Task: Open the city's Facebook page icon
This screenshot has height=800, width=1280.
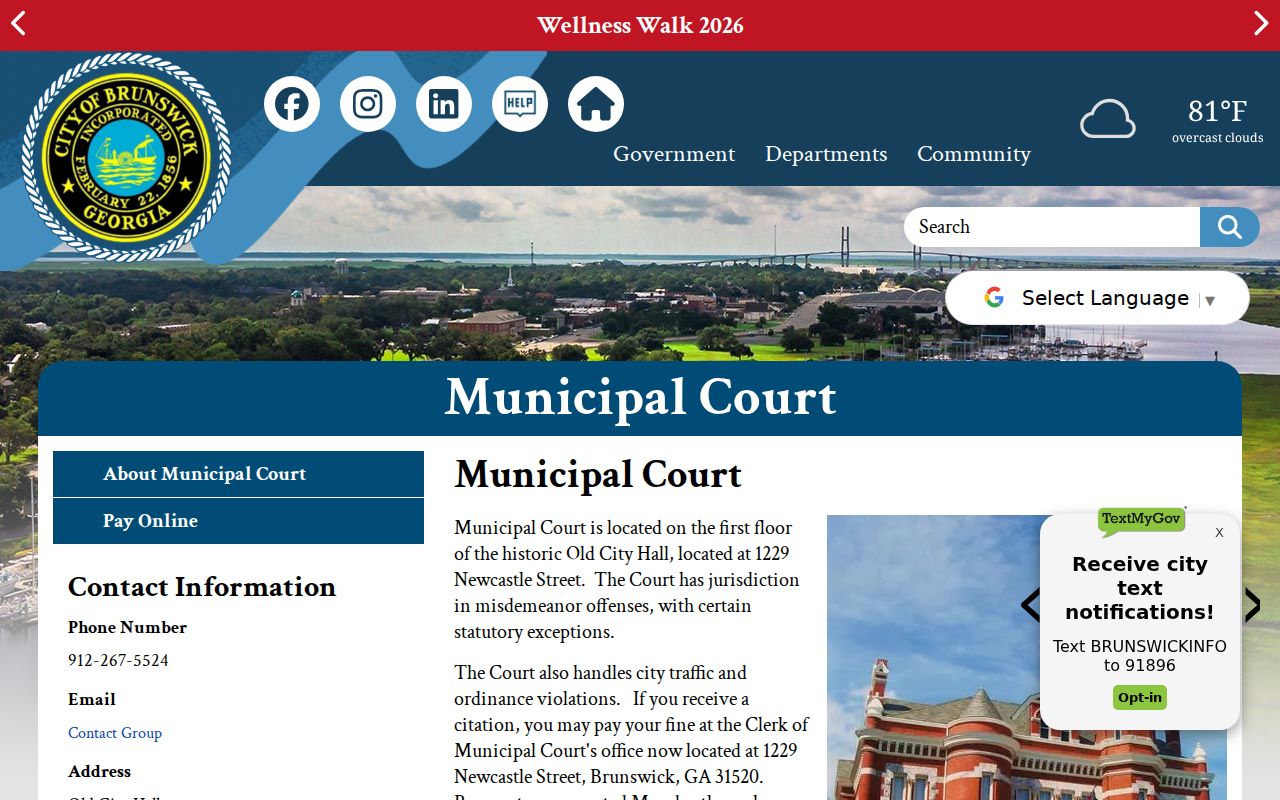Action: click(292, 104)
